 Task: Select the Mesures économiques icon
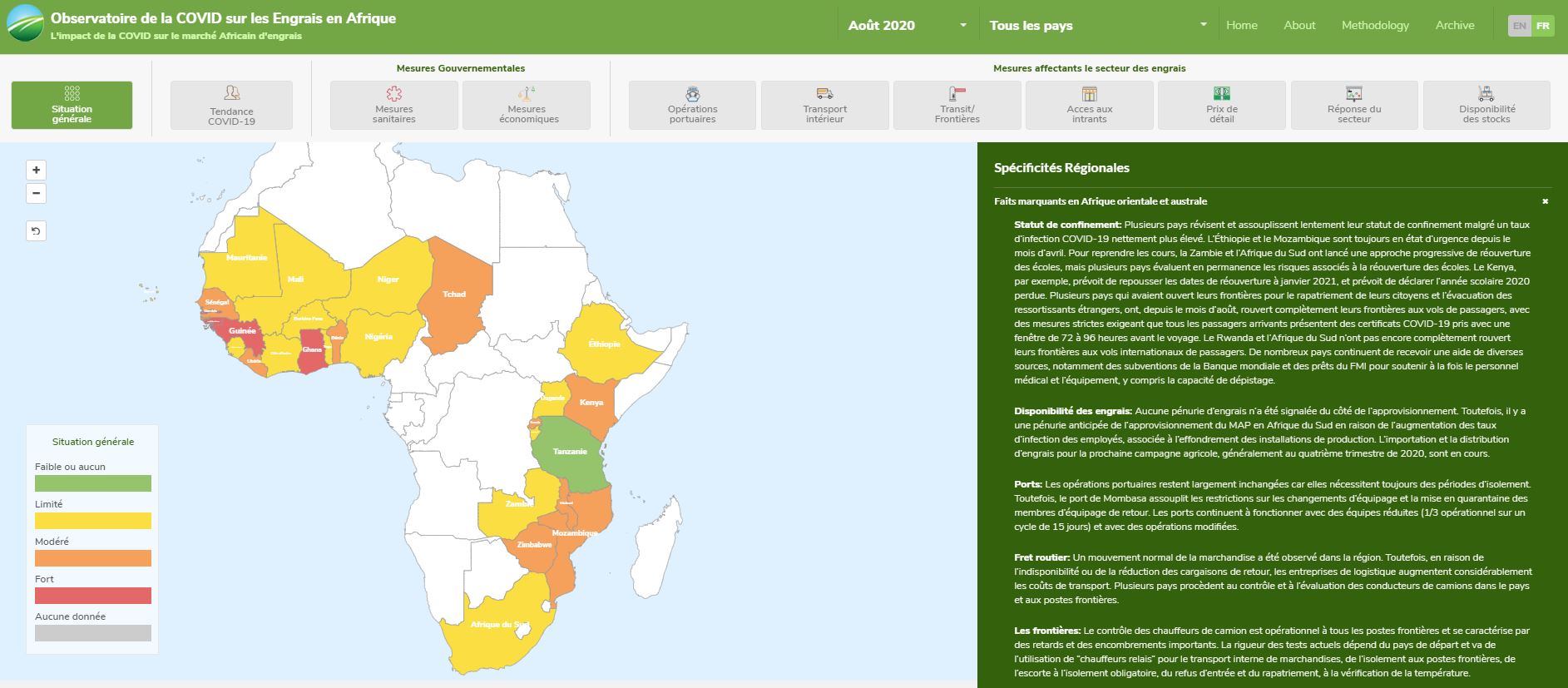click(x=526, y=94)
